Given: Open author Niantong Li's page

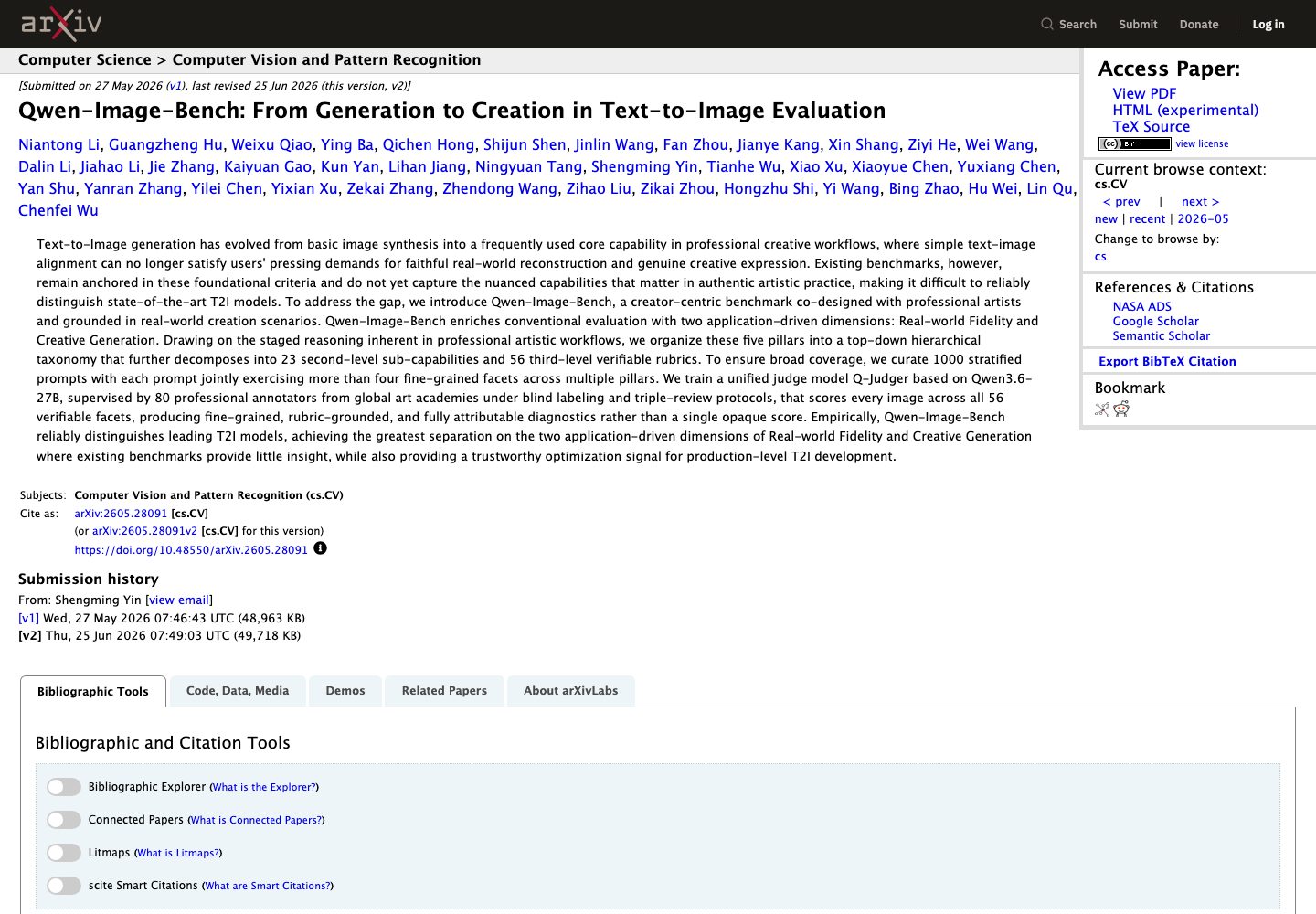Looking at the screenshot, I should click(x=59, y=144).
